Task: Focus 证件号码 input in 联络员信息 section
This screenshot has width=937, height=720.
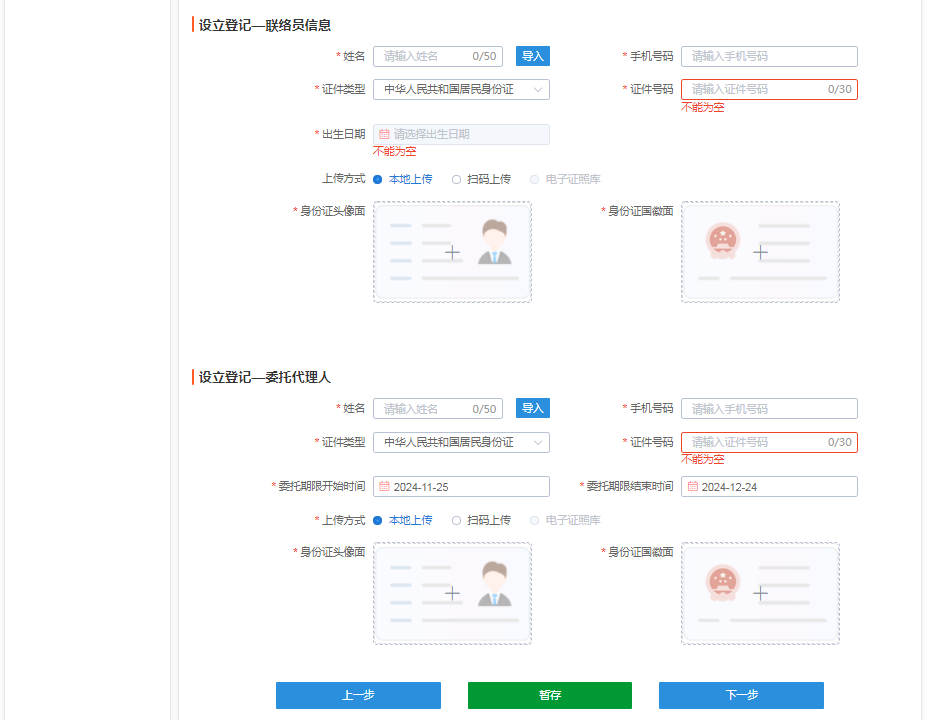Action: tap(770, 90)
